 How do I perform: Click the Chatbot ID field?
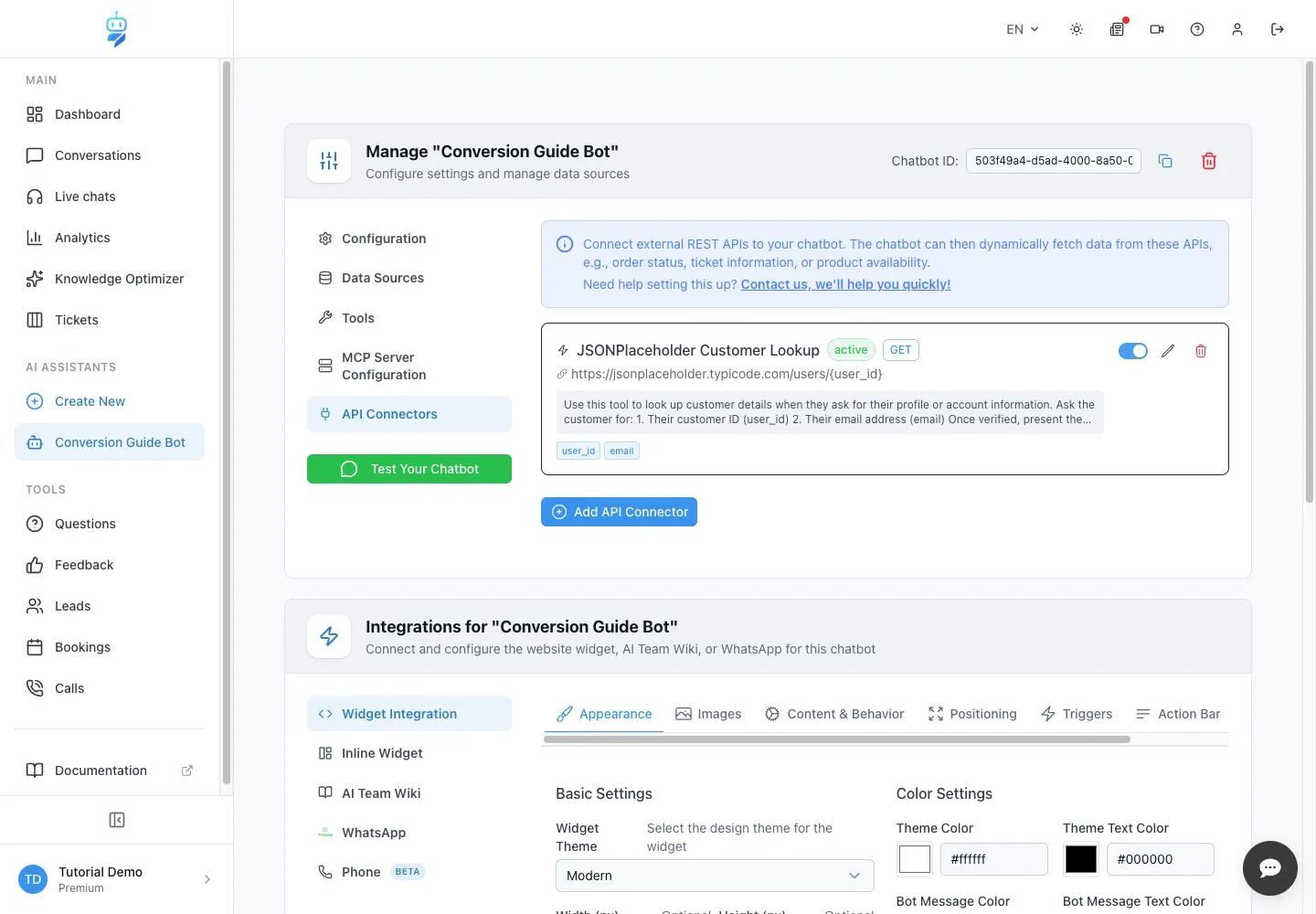click(1054, 161)
